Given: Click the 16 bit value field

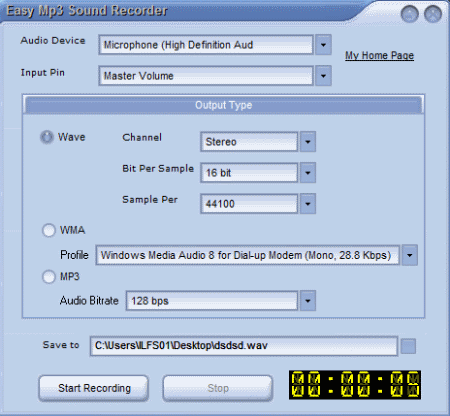Looking at the screenshot, I should 249,173.
